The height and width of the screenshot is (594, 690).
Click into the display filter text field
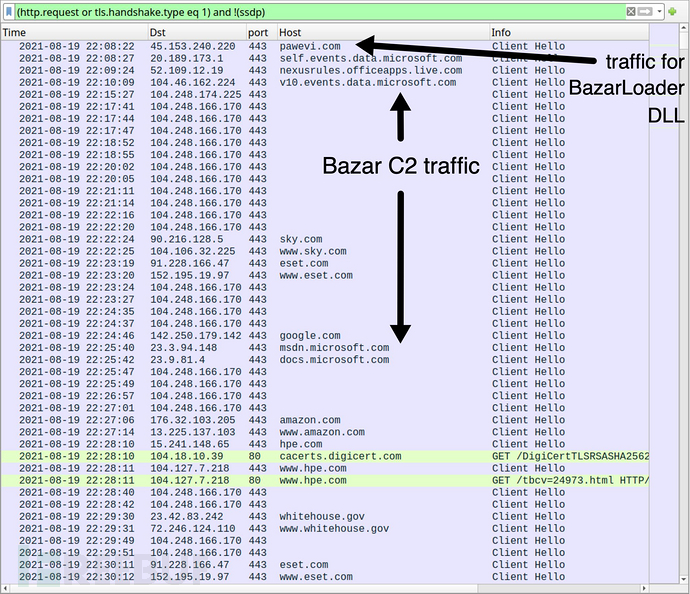[319, 12]
